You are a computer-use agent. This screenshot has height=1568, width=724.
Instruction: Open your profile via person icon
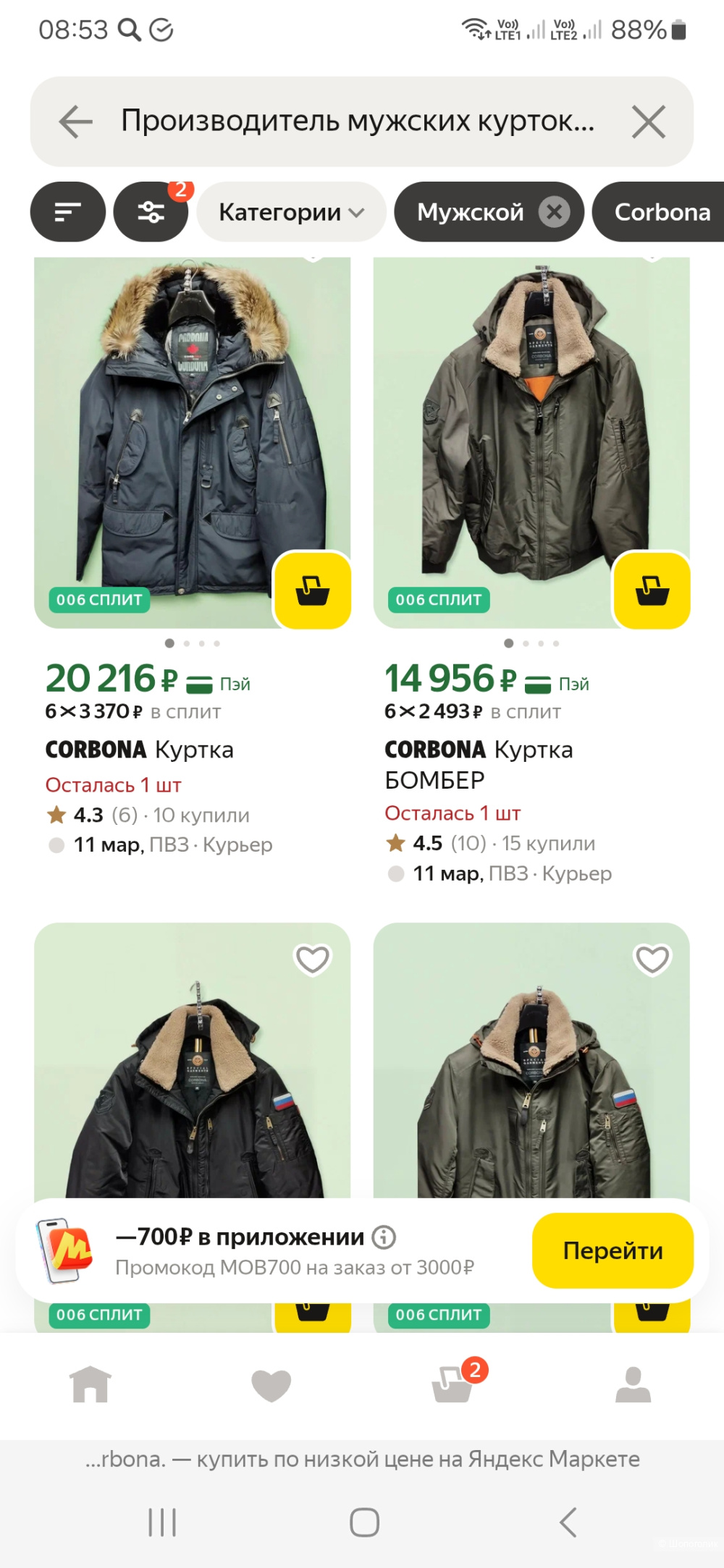pos(633,1384)
